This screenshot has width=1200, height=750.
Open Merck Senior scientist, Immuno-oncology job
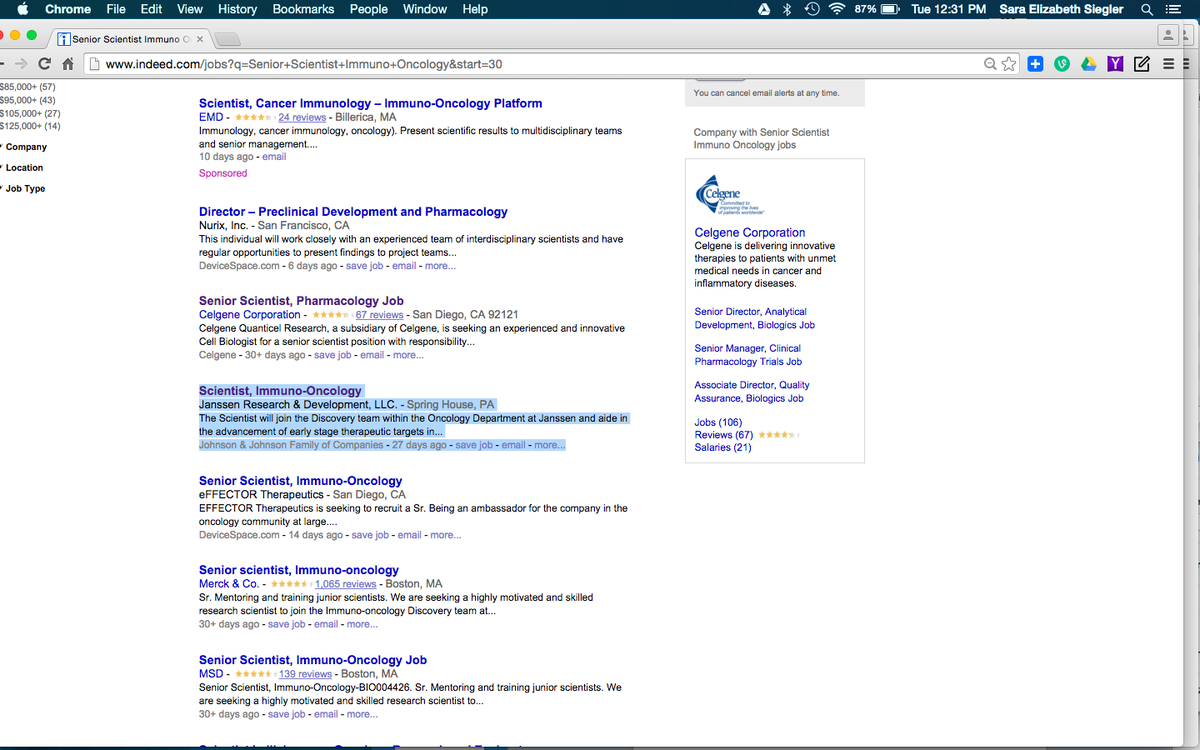[x=299, y=570]
